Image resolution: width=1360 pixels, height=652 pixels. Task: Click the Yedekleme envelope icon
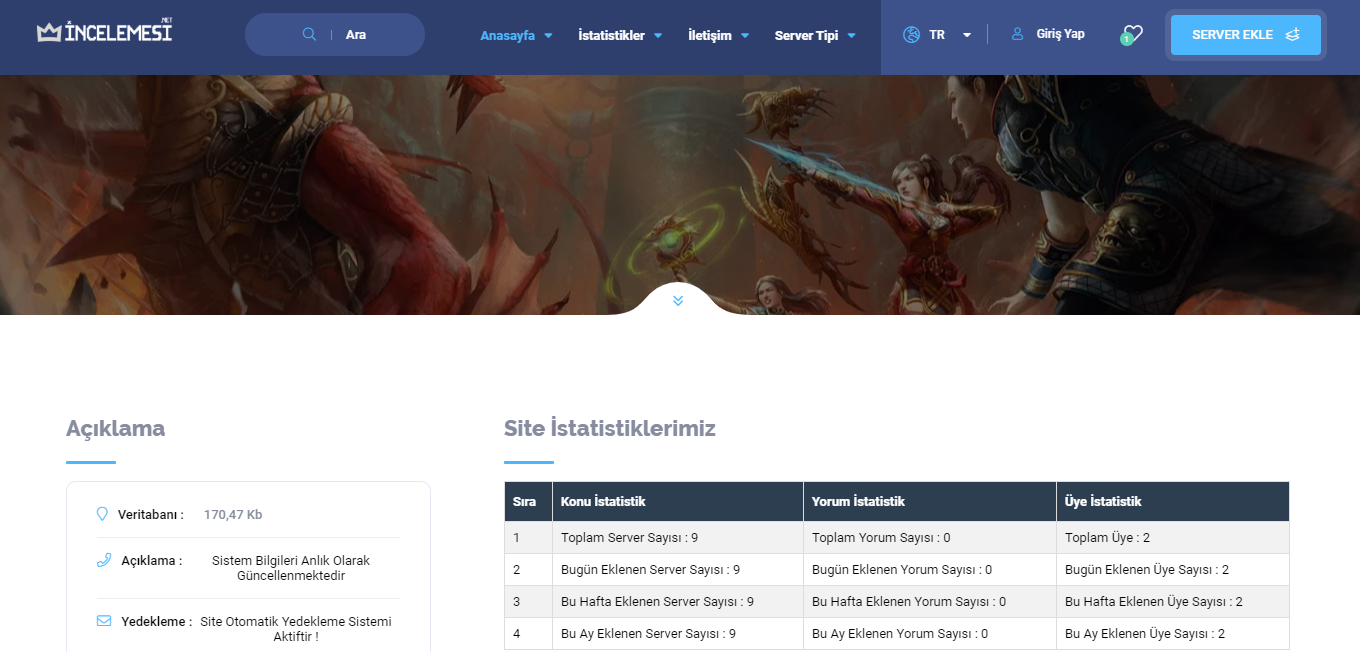click(x=104, y=621)
